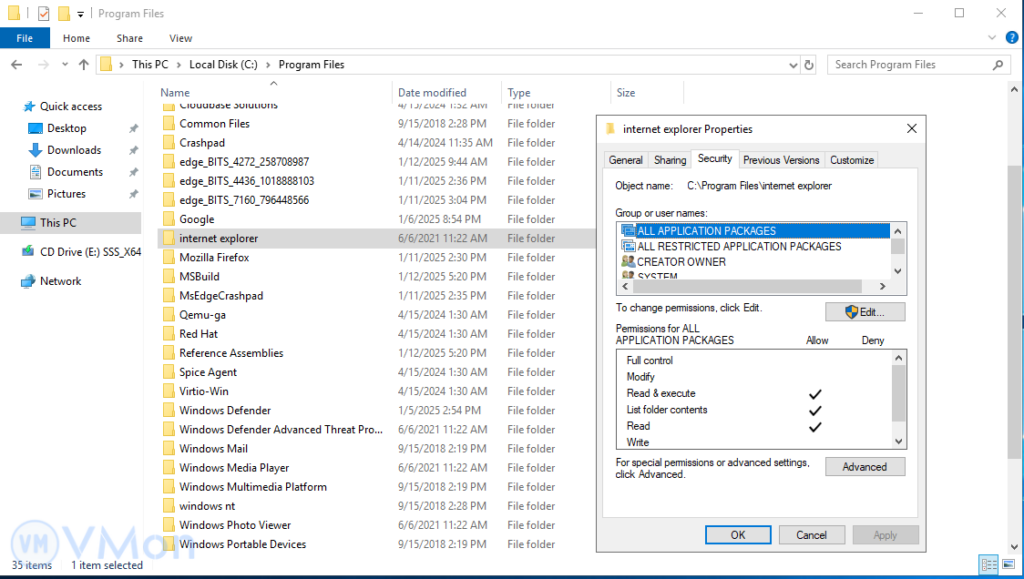Viewport: 1024px width, 579px height.
Task: Switch to the View ribbon tab
Action: (180, 39)
